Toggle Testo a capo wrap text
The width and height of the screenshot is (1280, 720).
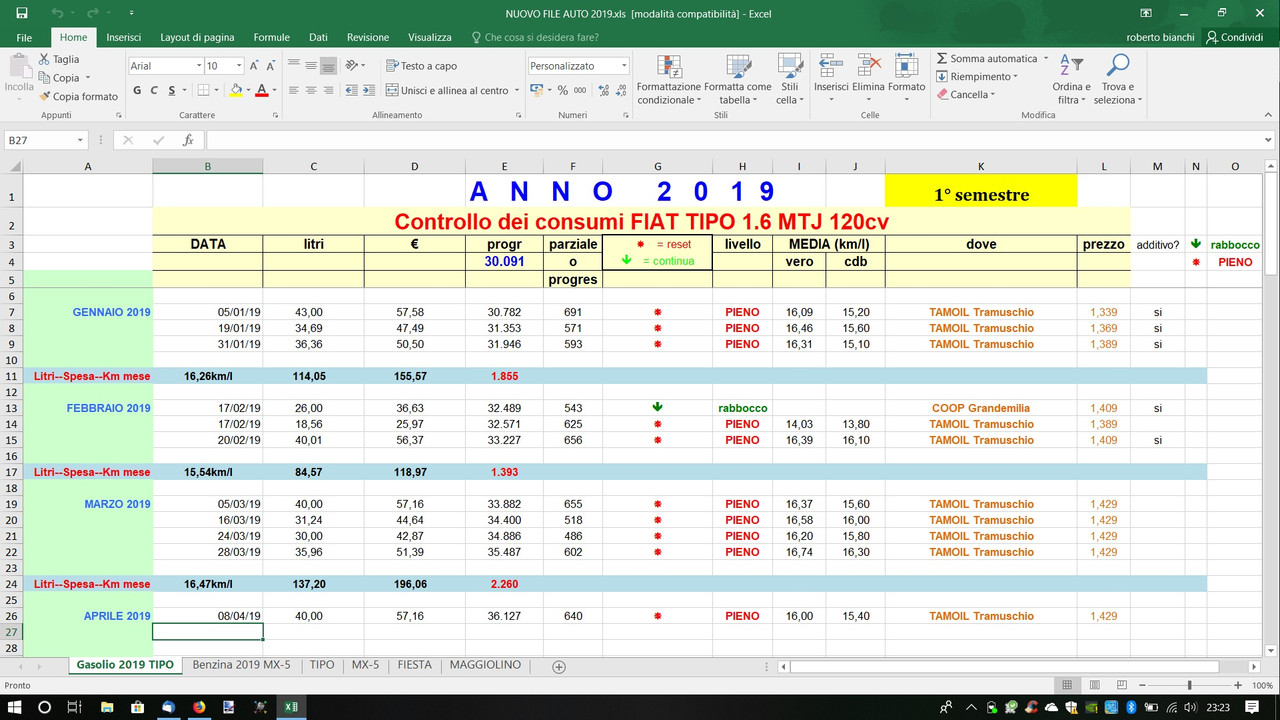click(x=421, y=66)
